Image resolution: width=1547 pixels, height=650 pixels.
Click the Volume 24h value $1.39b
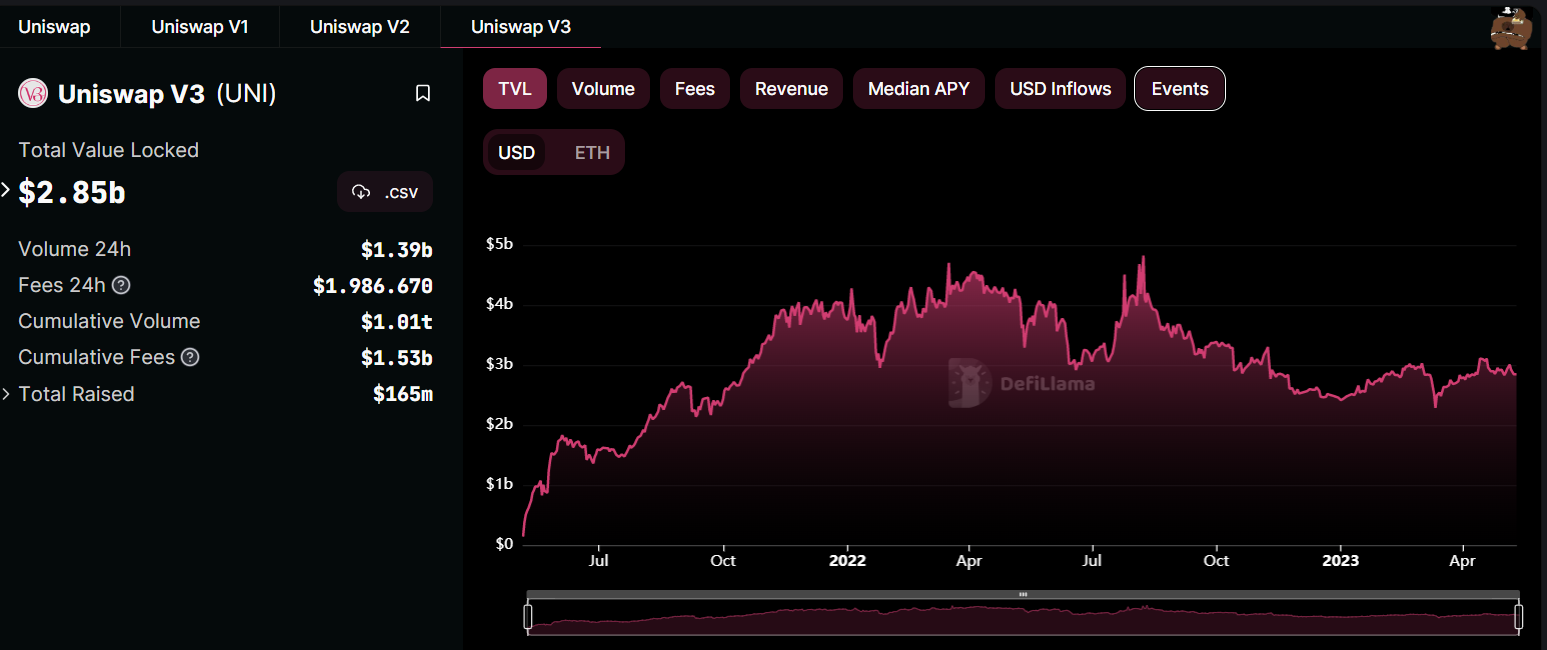point(397,249)
